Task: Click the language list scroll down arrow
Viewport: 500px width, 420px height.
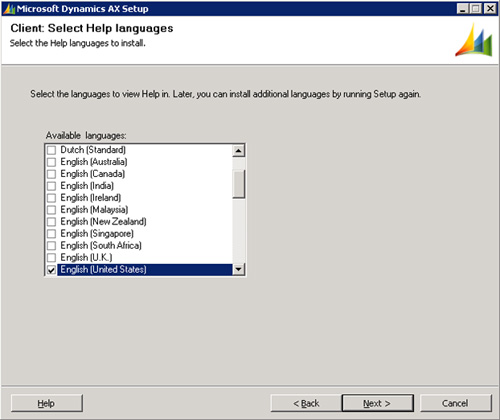Action: (238, 269)
